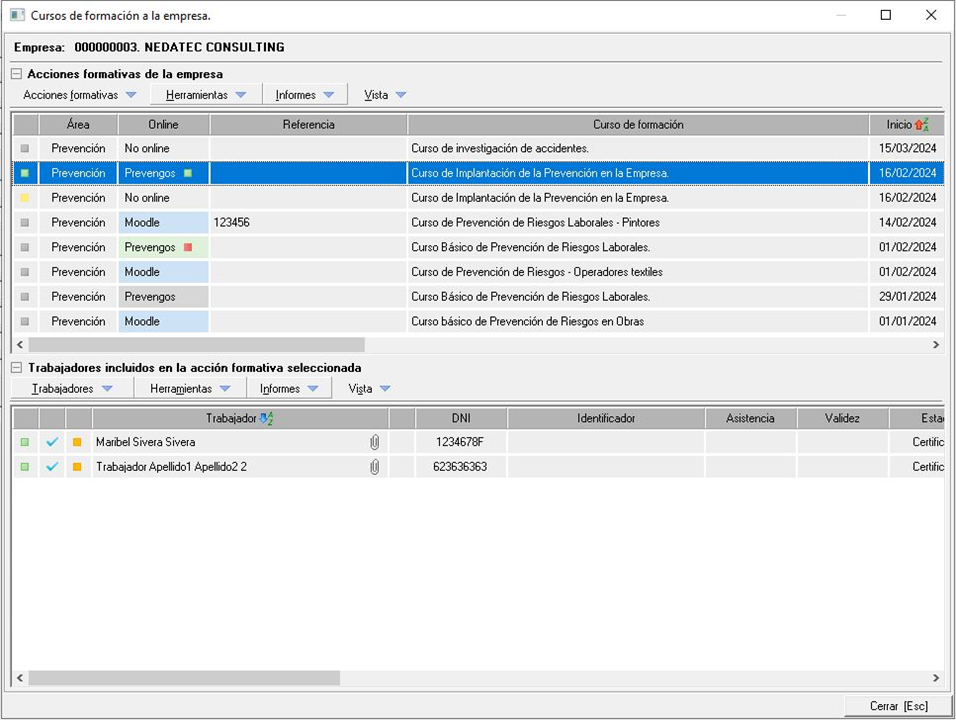Click right arrow of upper horizontal scrollbar

[936, 345]
